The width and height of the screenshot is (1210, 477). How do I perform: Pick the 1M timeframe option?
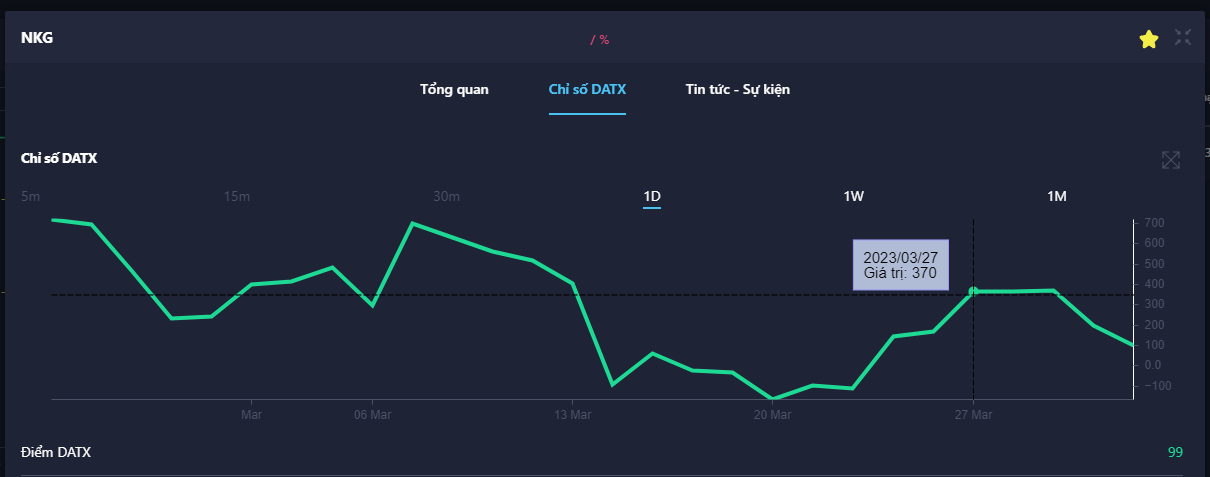click(x=1057, y=196)
